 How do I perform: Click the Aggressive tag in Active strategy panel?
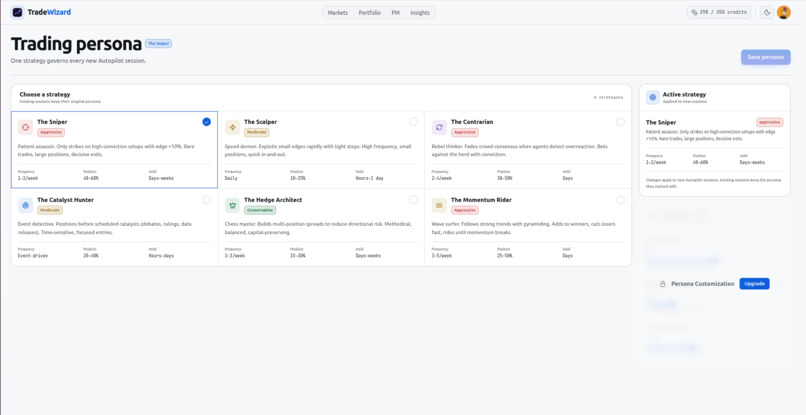pyautogui.click(x=770, y=122)
